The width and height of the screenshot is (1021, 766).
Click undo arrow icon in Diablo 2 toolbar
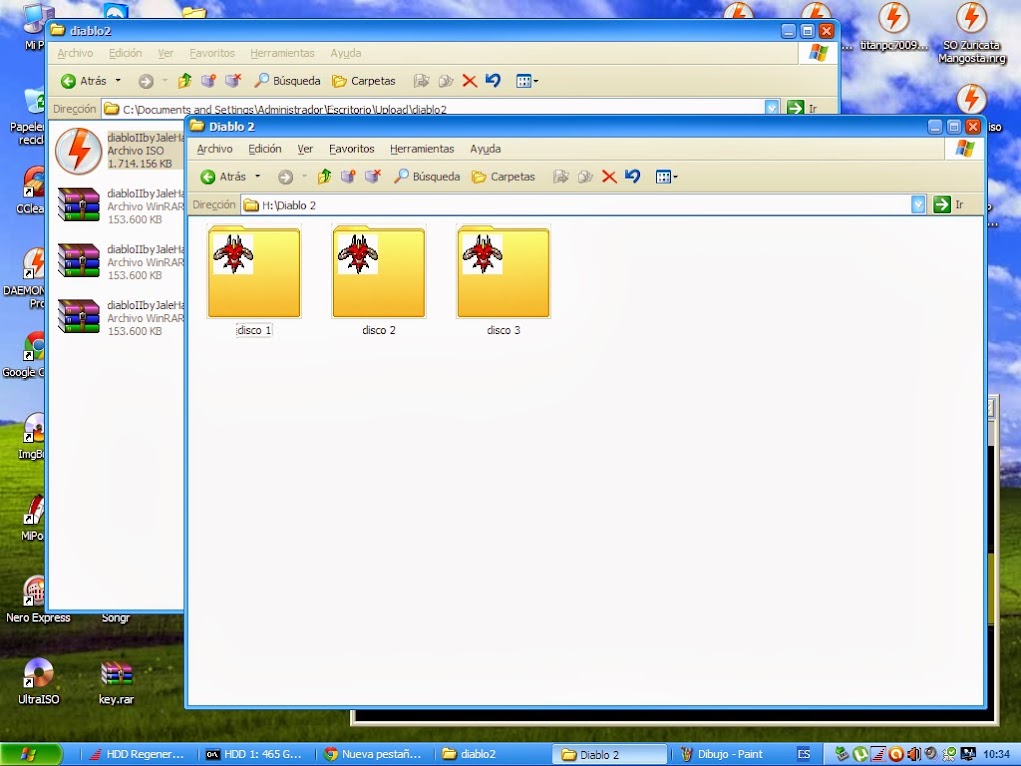(x=632, y=177)
